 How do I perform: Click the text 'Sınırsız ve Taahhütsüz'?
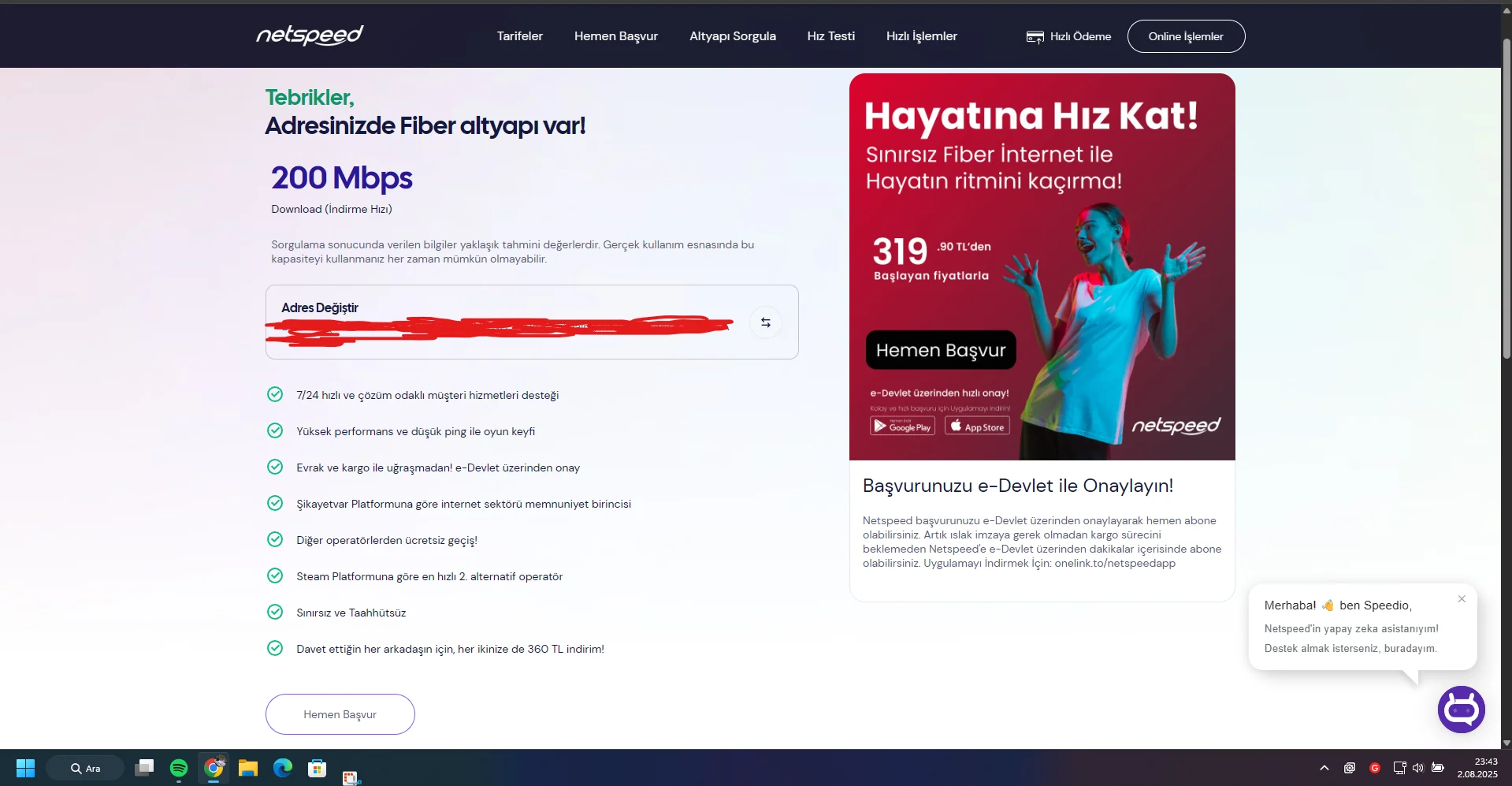[351, 613]
